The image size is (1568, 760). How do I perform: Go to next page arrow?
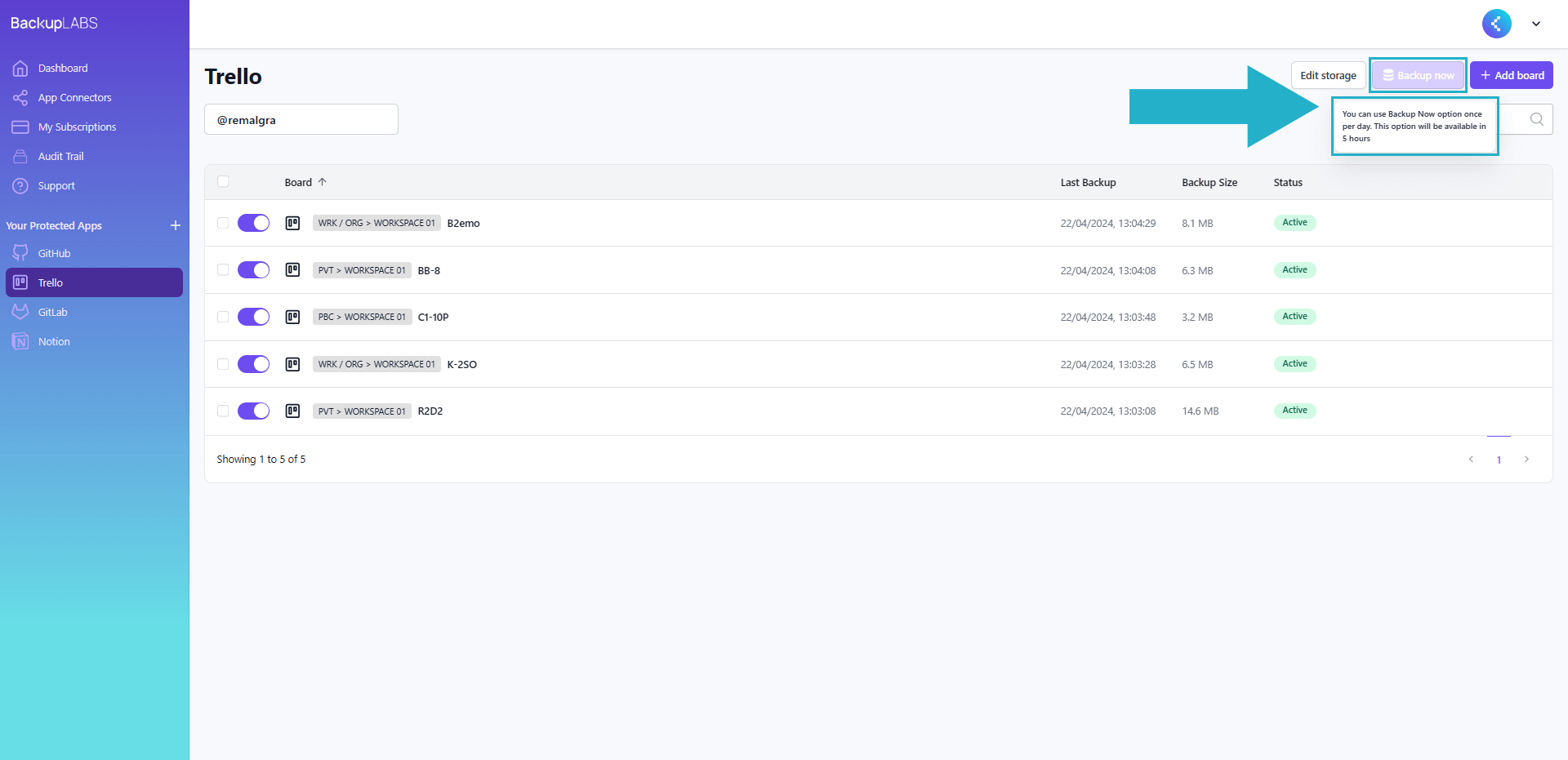coord(1526,460)
